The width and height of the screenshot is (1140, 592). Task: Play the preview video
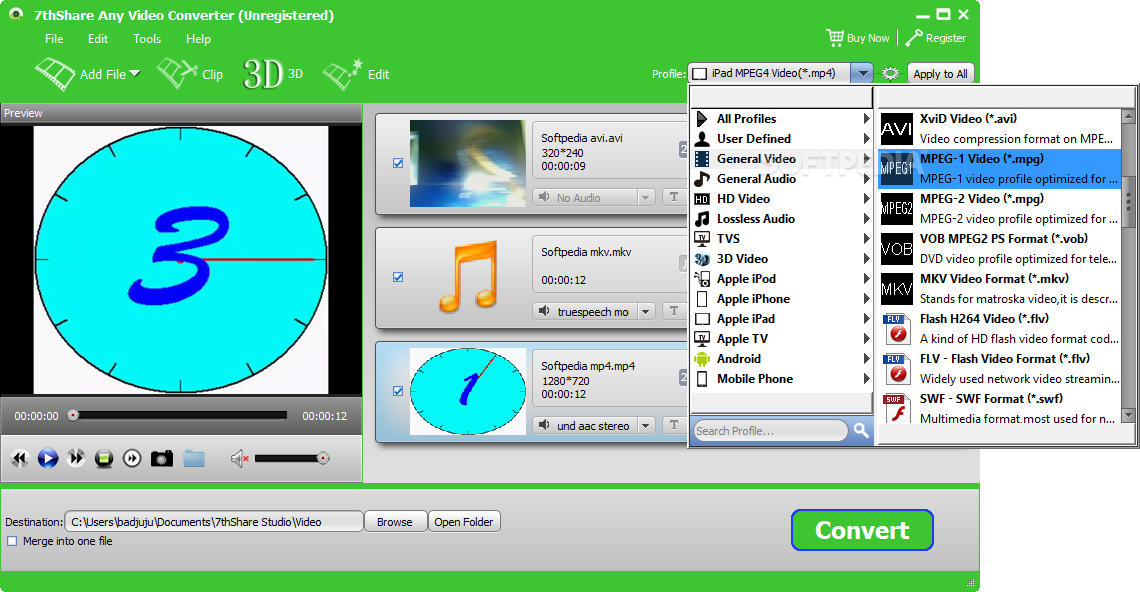coord(48,458)
